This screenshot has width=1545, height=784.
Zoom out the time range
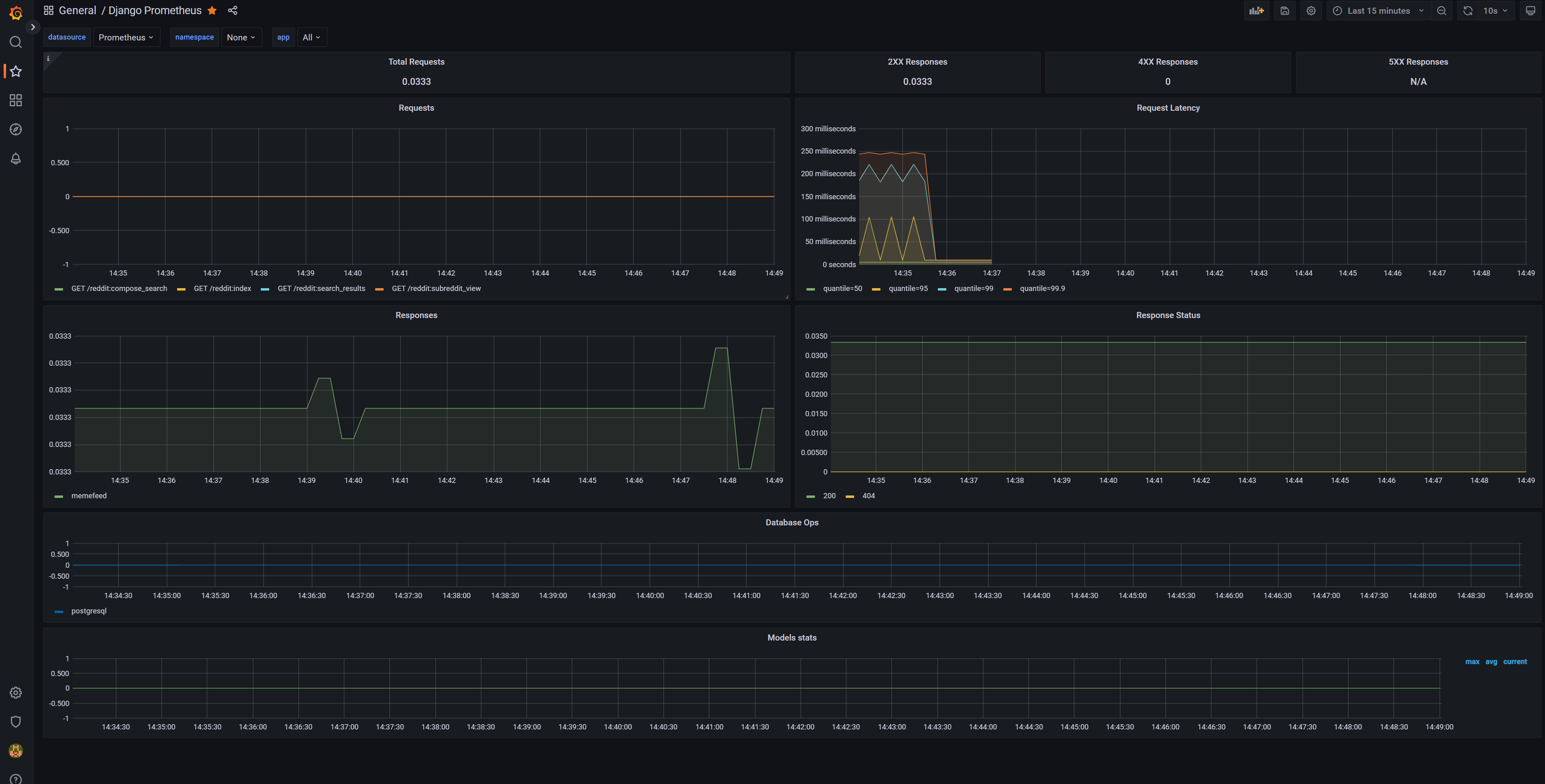(1441, 11)
